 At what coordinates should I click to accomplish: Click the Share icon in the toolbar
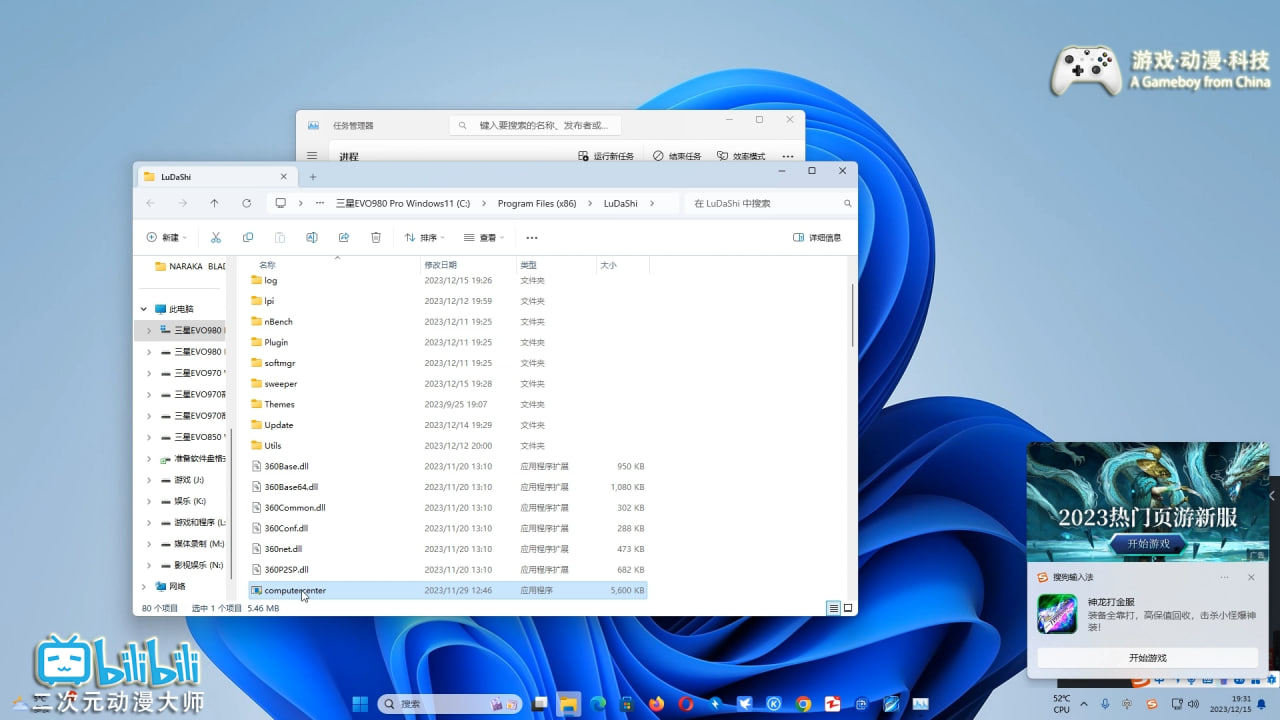coord(344,237)
